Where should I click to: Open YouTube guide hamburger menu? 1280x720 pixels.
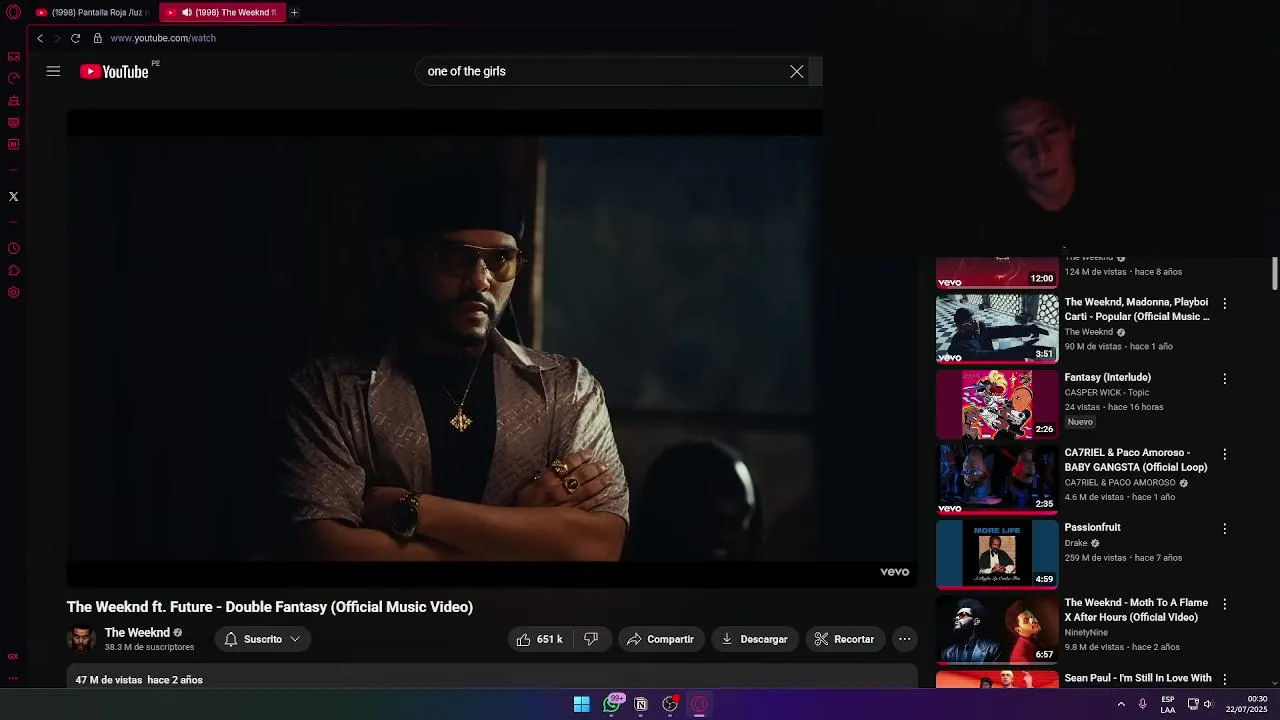(53, 71)
